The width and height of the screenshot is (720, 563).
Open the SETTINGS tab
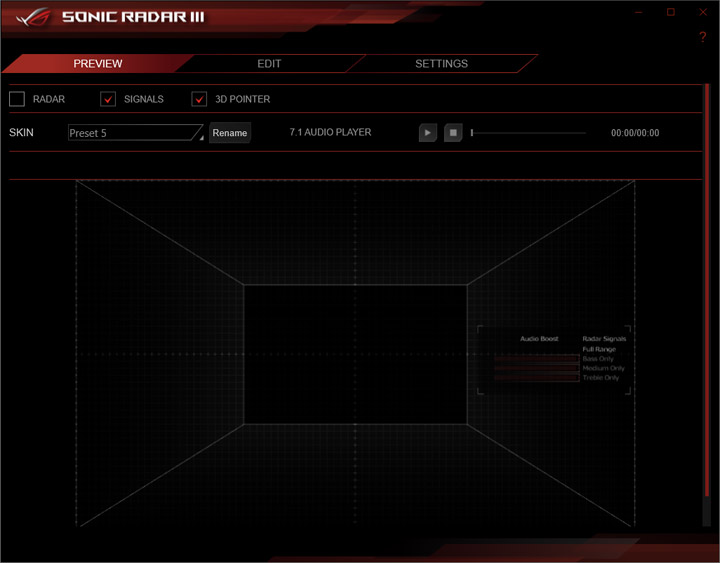(x=441, y=63)
